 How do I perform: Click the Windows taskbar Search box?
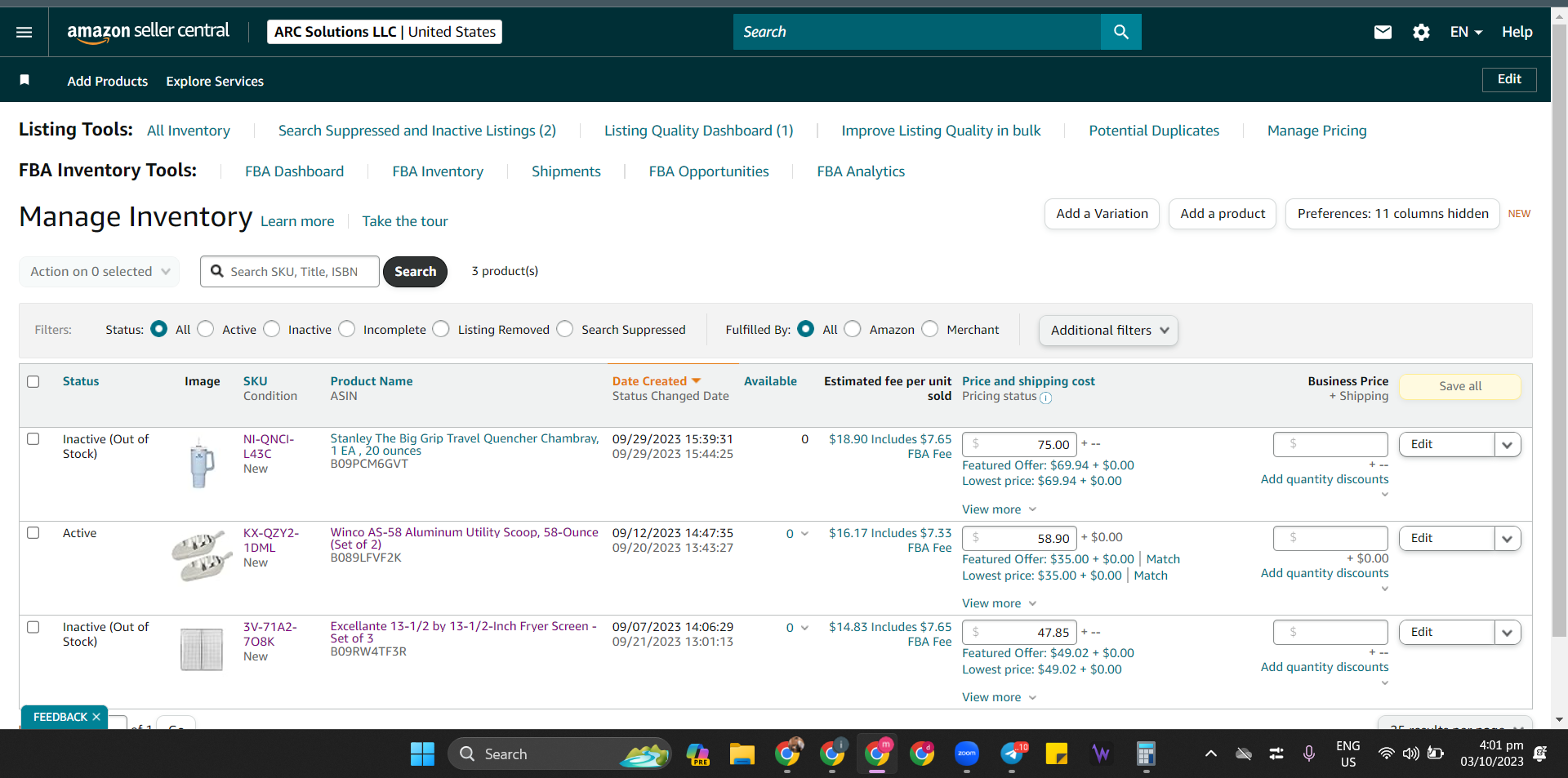(559, 754)
